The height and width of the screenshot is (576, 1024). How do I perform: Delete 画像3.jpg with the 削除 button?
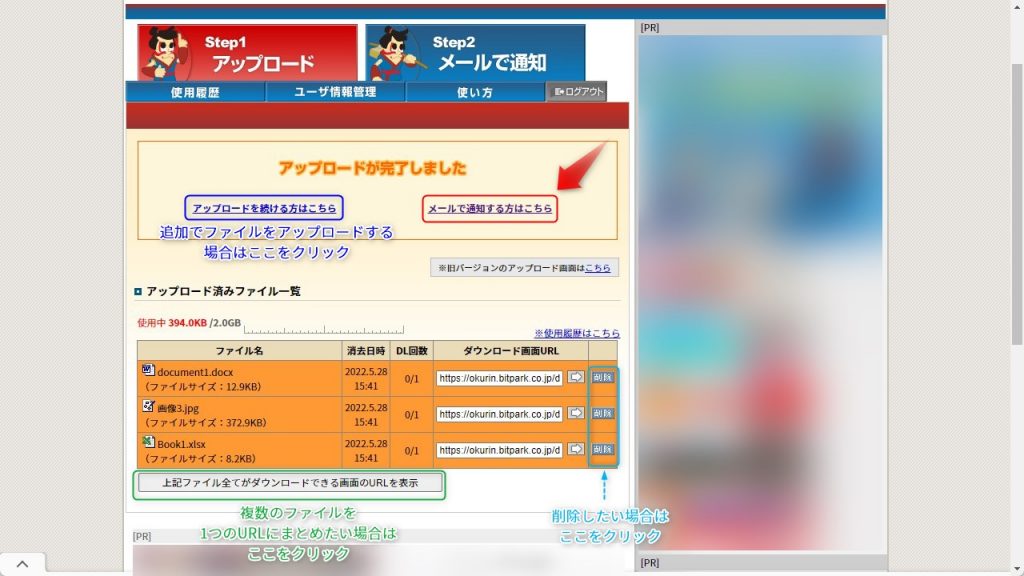pos(603,413)
